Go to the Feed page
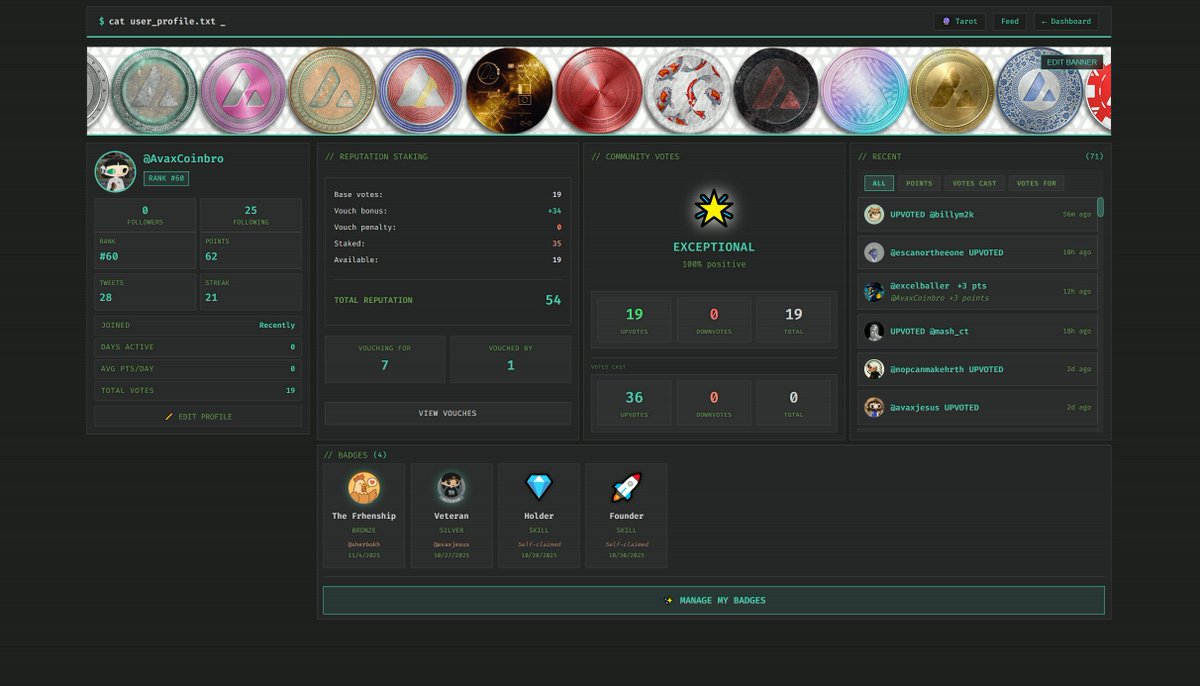Viewport: 1200px width, 686px height. pos(1010,21)
